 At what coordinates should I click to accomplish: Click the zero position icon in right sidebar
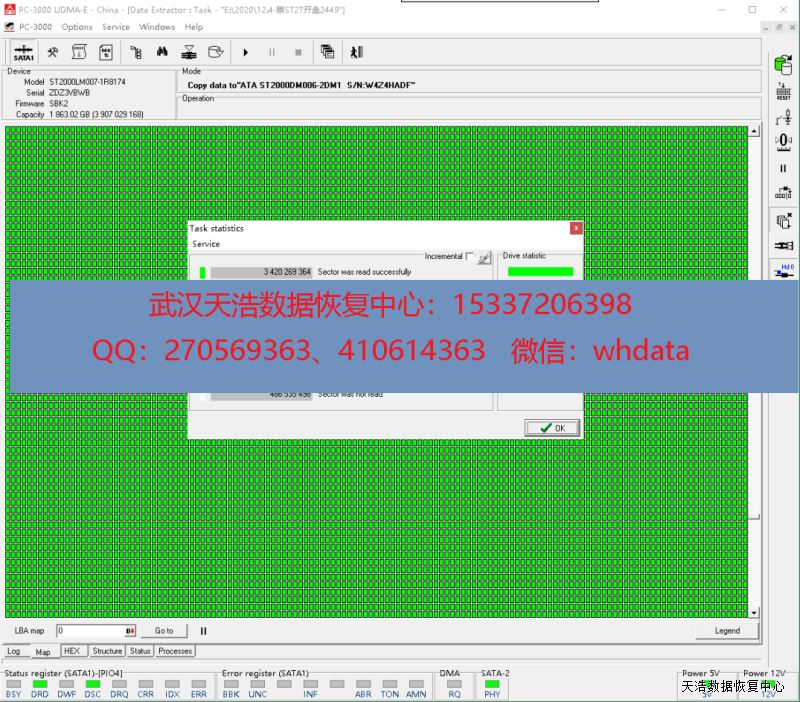[x=783, y=142]
